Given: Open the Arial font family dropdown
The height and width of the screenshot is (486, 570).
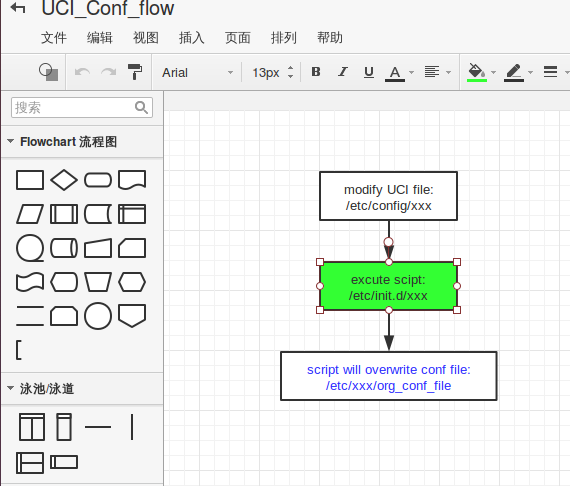Looking at the screenshot, I should click(x=197, y=73).
